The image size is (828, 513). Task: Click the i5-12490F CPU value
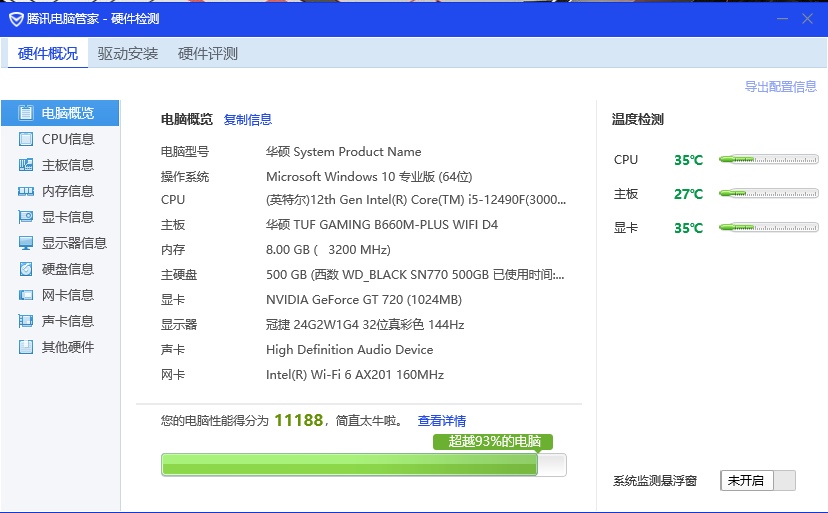click(x=416, y=200)
